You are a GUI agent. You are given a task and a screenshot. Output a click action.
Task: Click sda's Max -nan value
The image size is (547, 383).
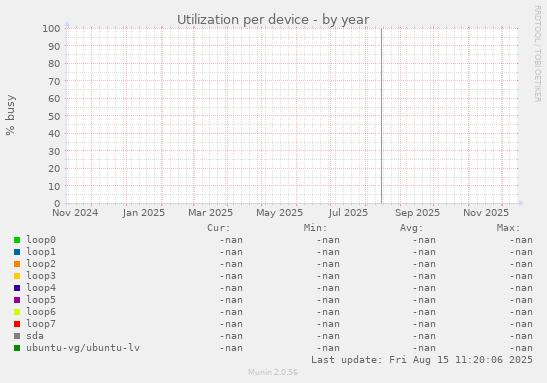point(521,336)
